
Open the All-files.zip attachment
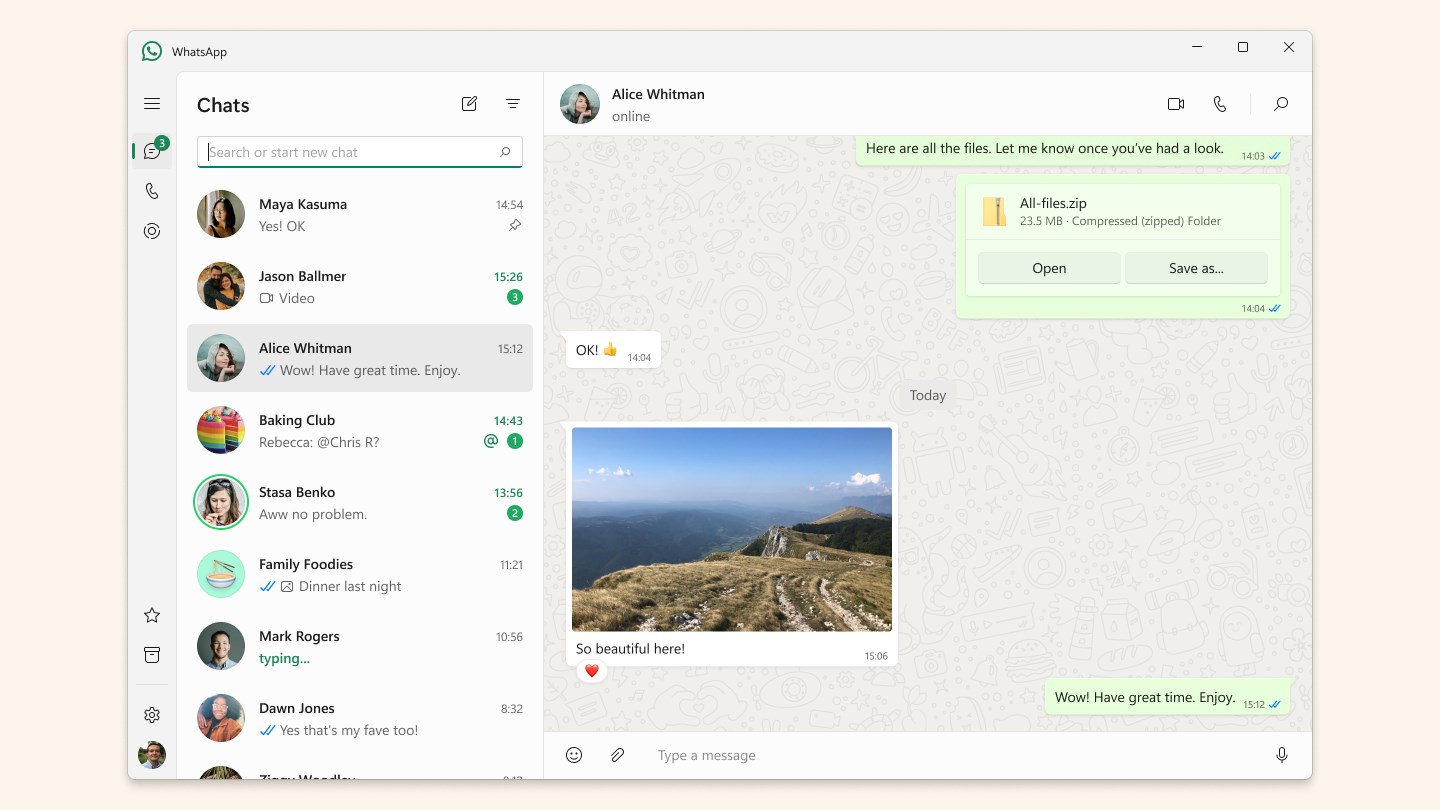point(1049,268)
